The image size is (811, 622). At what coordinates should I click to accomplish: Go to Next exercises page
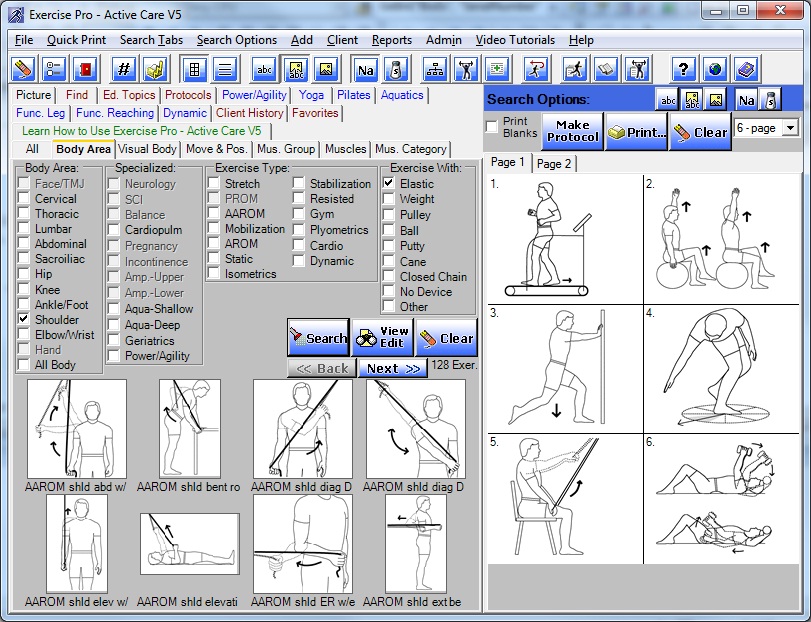click(393, 368)
